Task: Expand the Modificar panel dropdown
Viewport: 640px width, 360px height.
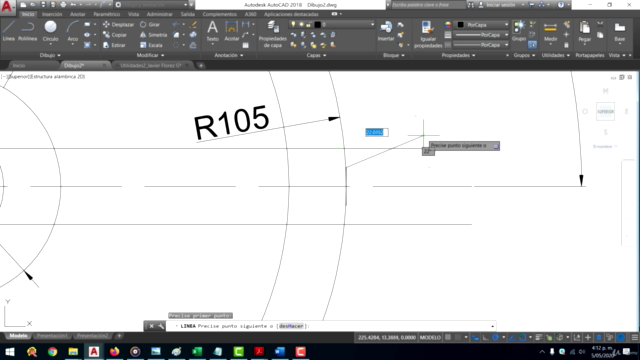Action: click(150, 55)
